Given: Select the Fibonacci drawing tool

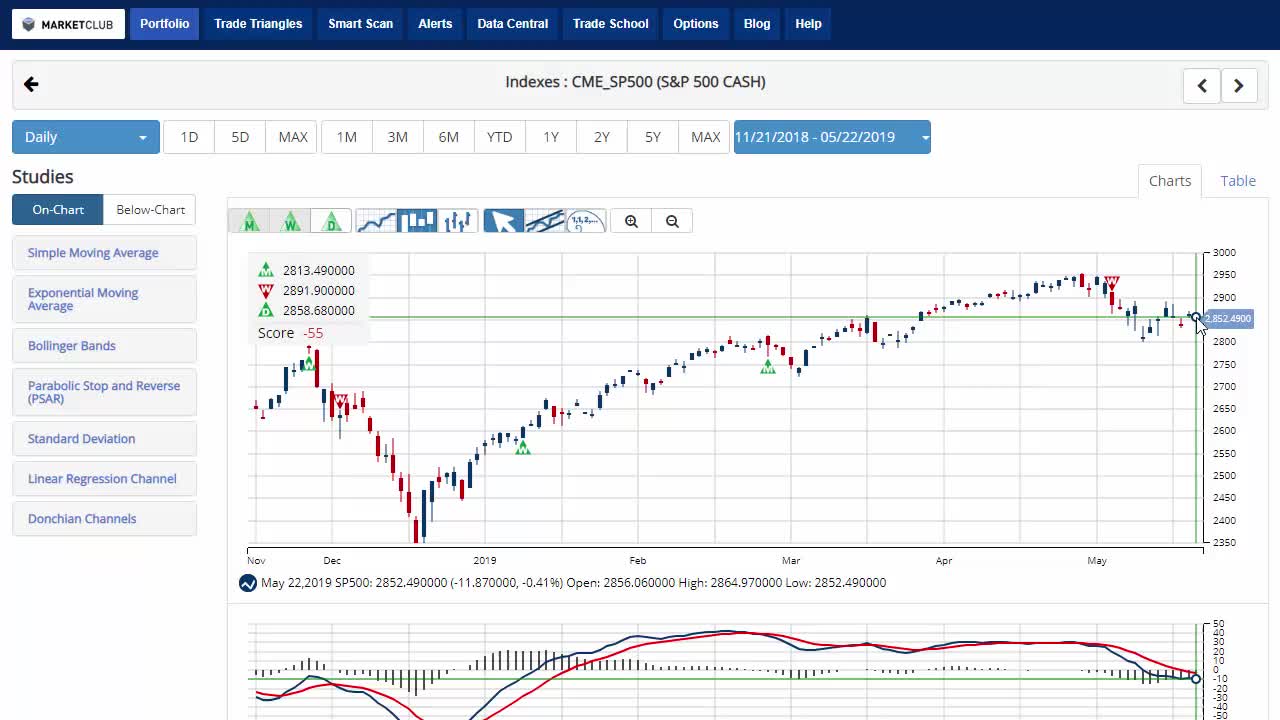Looking at the screenshot, I should coord(586,221).
